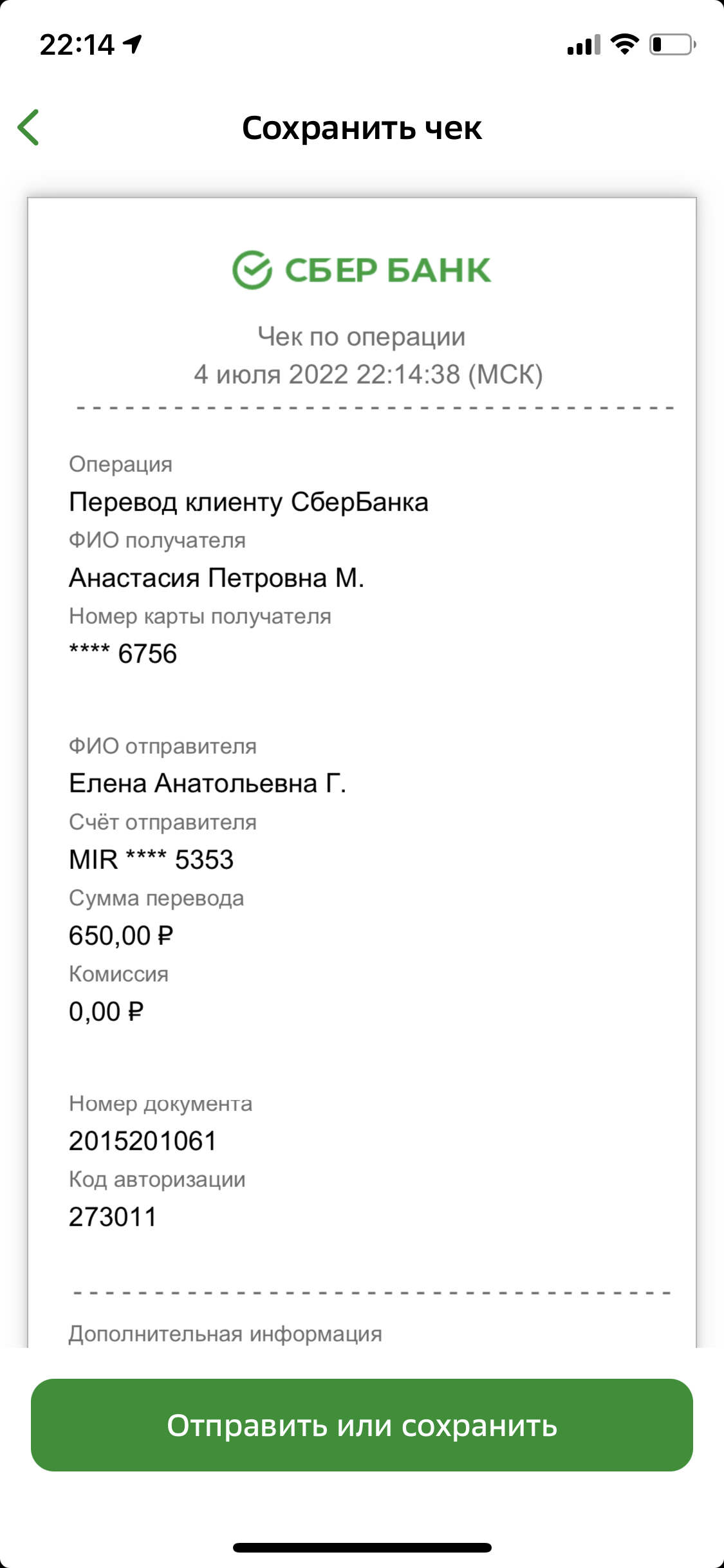
Task: Tap the battery indicator icon
Action: [x=673, y=44]
